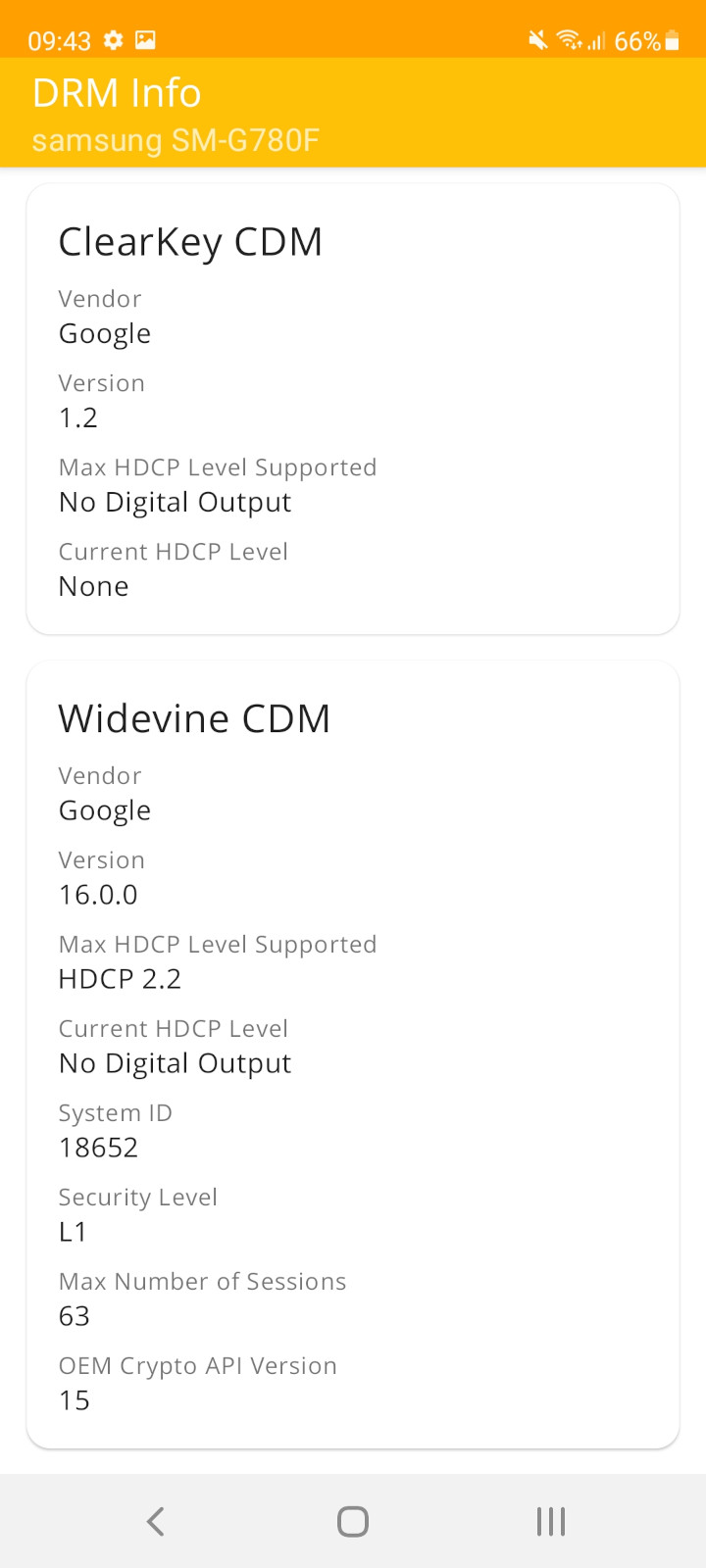Image resolution: width=706 pixels, height=1568 pixels.
Task: Tap the samsung SM-G780F device subtitle
Action: point(176,140)
